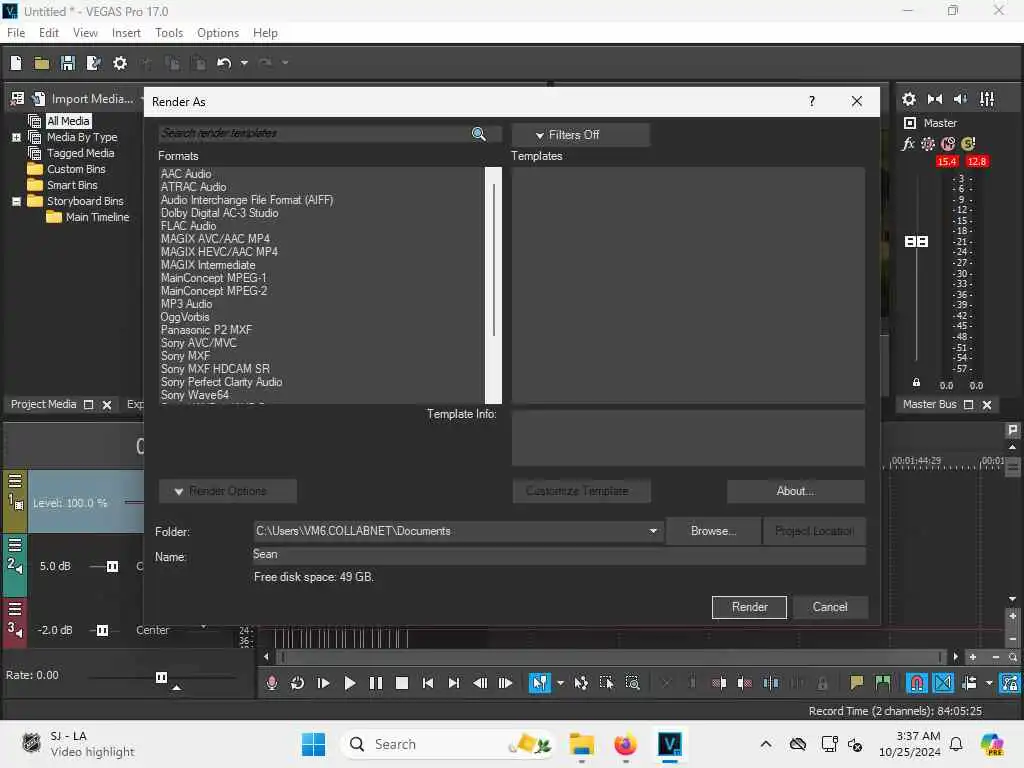The width and height of the screenshot is (1024, 768).
Task: Expand the Media By Type tree node
Action: (x=16, y=137)
